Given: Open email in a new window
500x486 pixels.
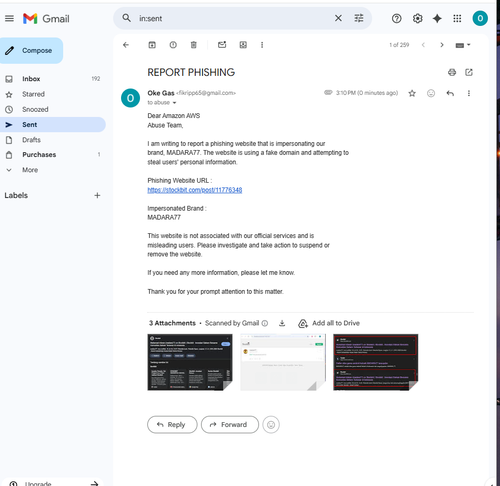Looking at the screenshot, I should [469, 72].
